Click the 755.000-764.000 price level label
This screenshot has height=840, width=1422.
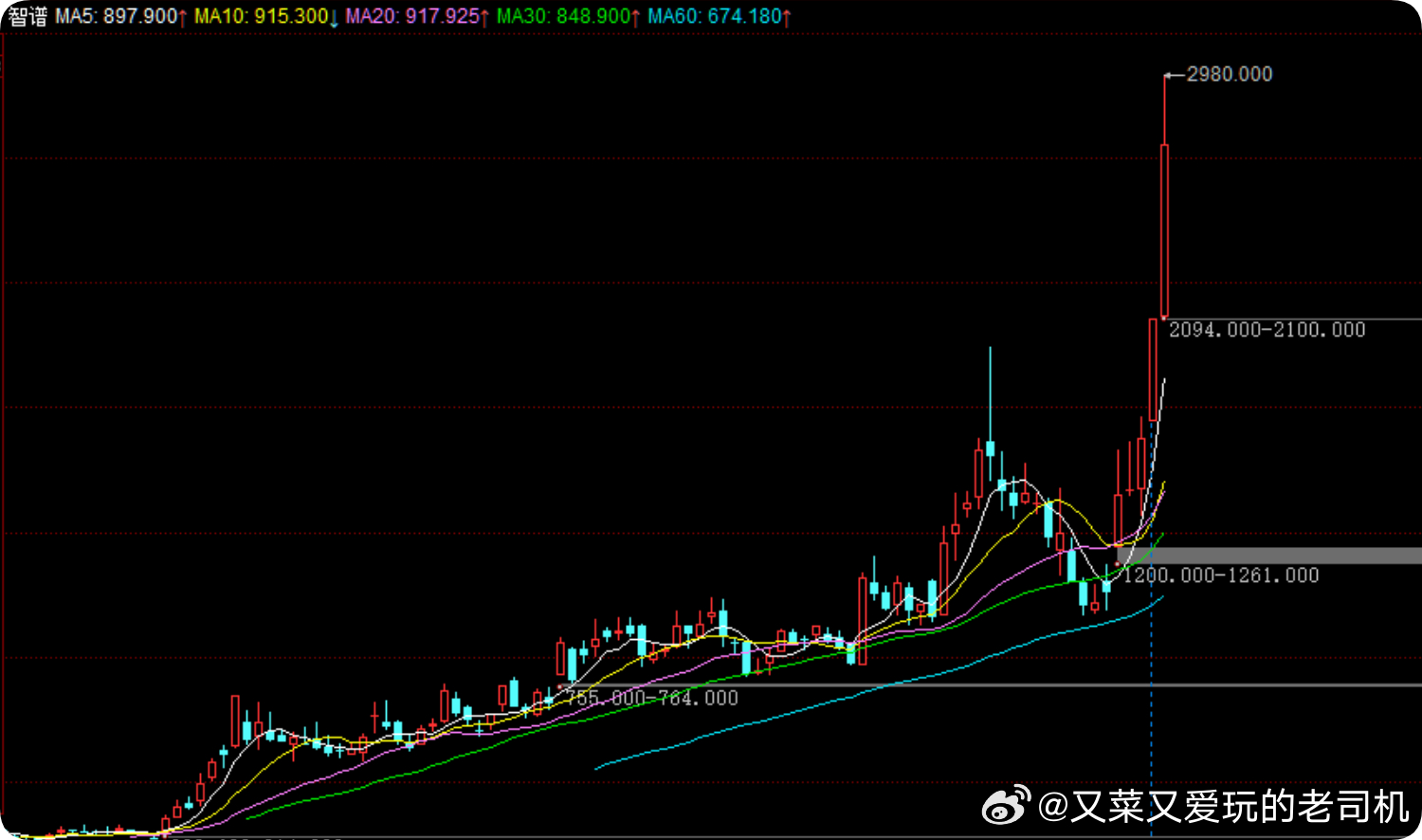651,698
